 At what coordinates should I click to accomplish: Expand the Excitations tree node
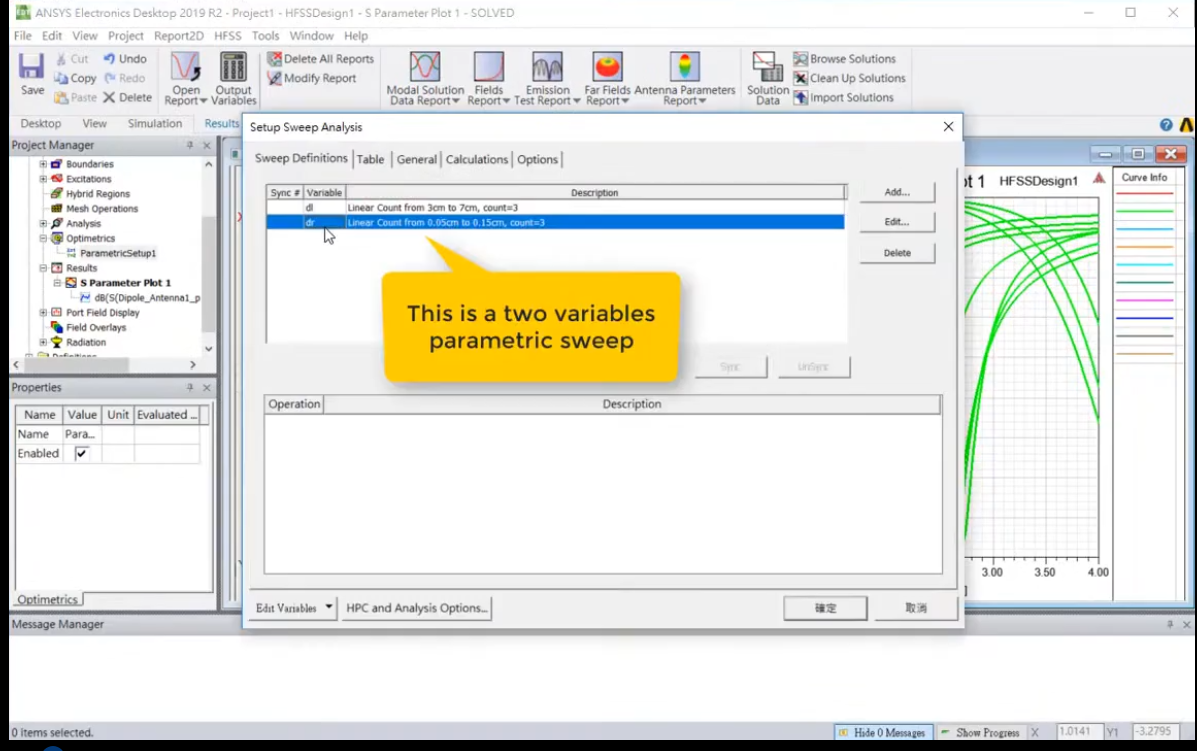pyautogui.click(x=43, y=179)
